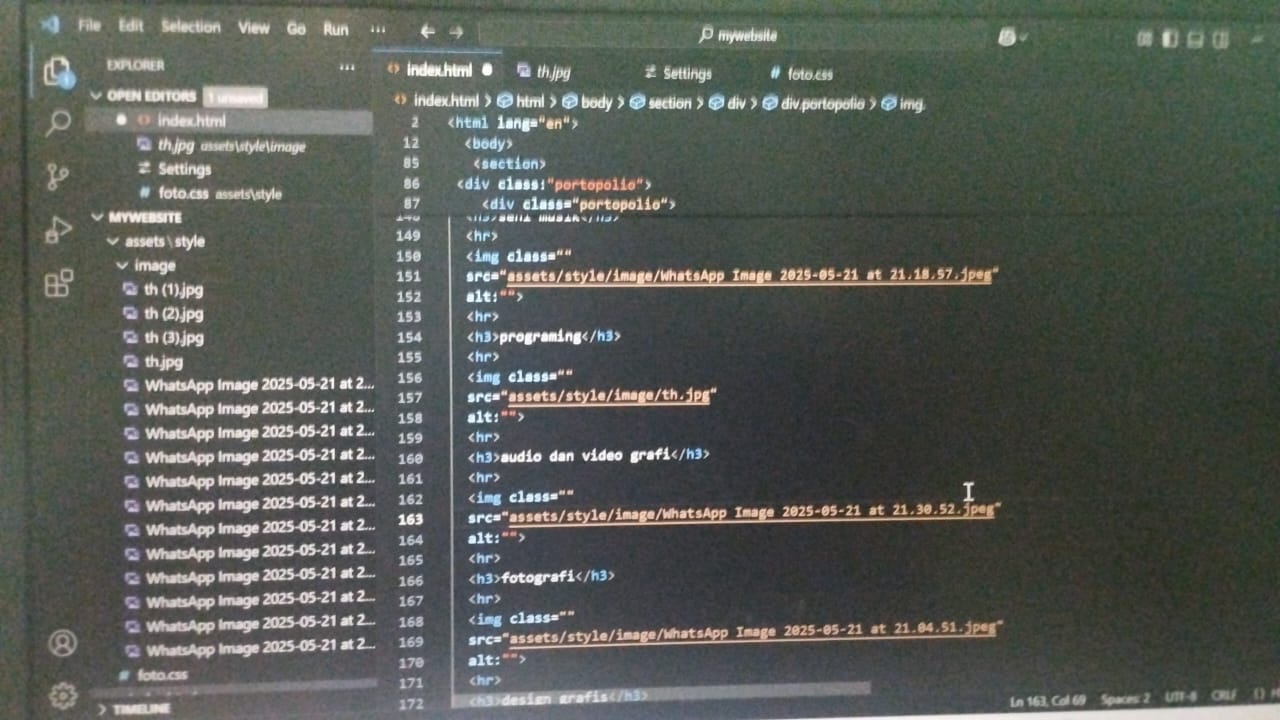Screen dimensions: 1280x720
Task: Open the Manage gear icon
Action: pyautogui.click(x=63, y=694)
